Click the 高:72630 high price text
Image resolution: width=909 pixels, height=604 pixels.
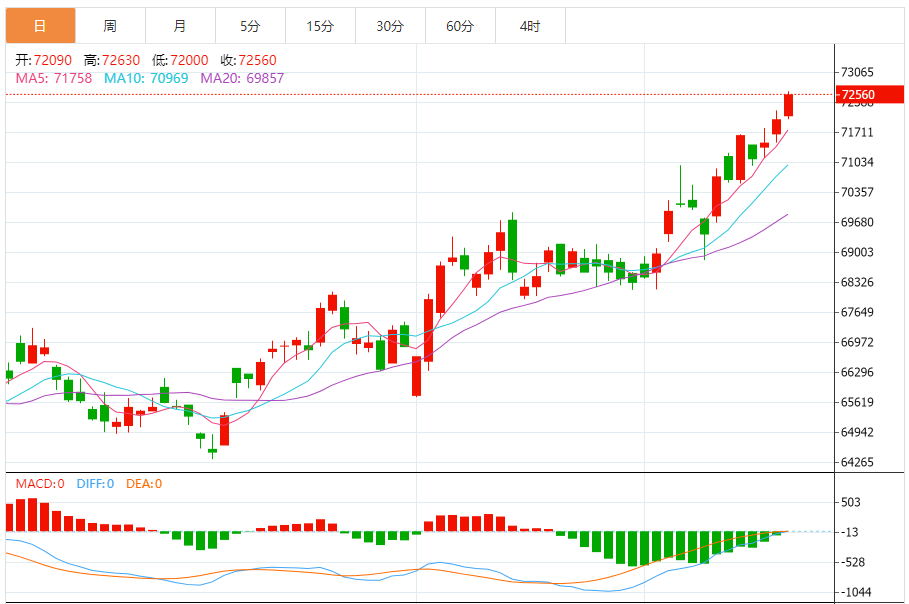click(112, 60)
